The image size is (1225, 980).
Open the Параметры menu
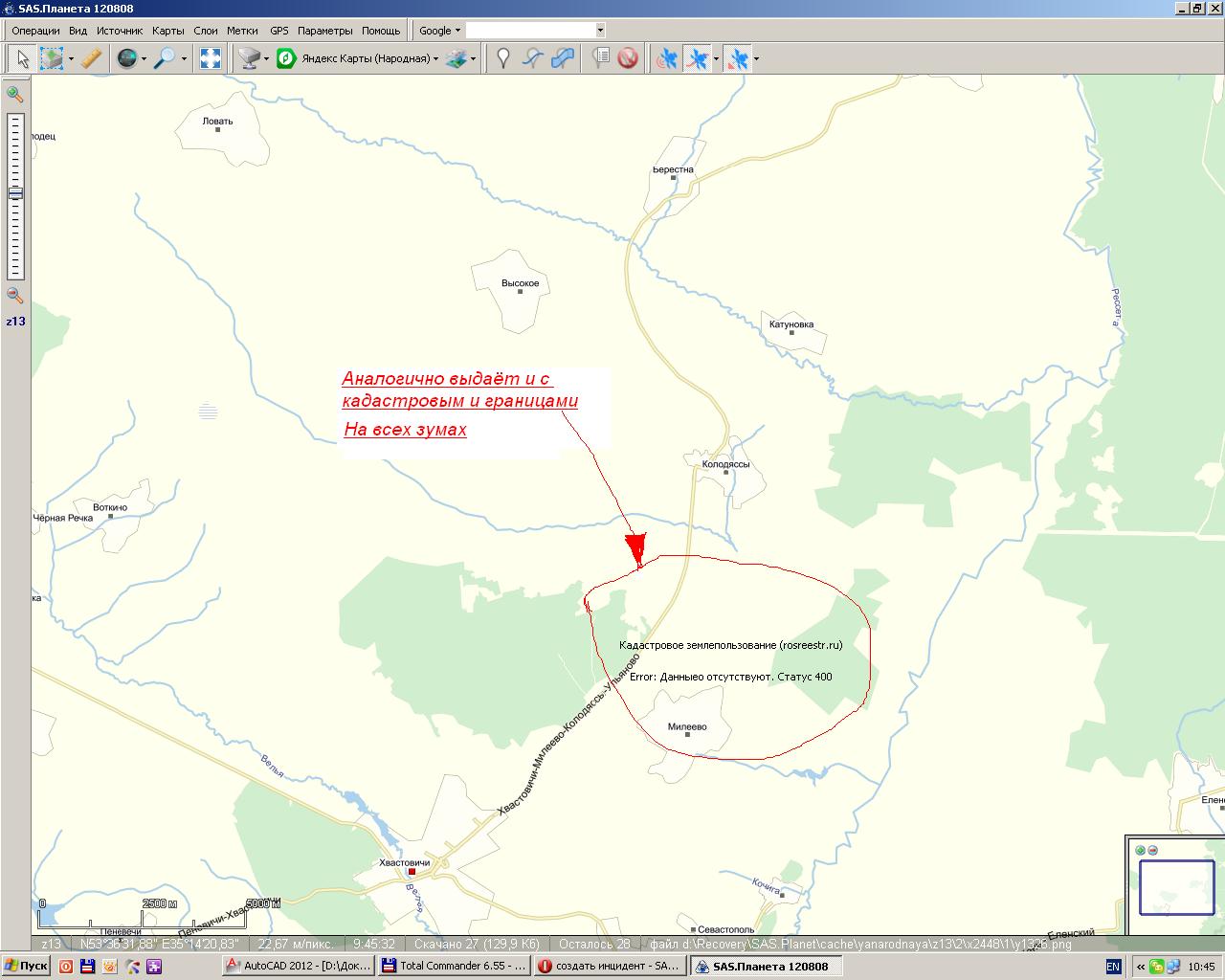pyautogui.click(x=325, y=31)
